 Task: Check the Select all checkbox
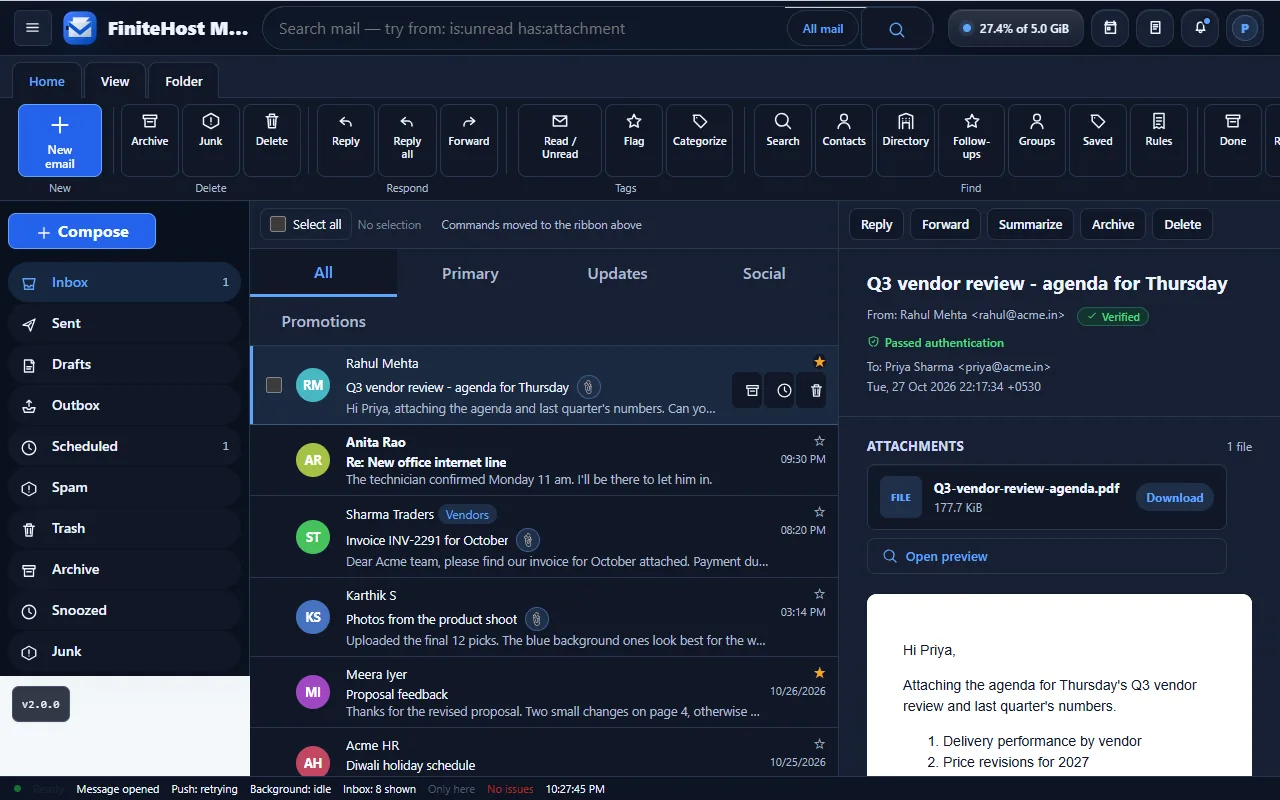278,224
